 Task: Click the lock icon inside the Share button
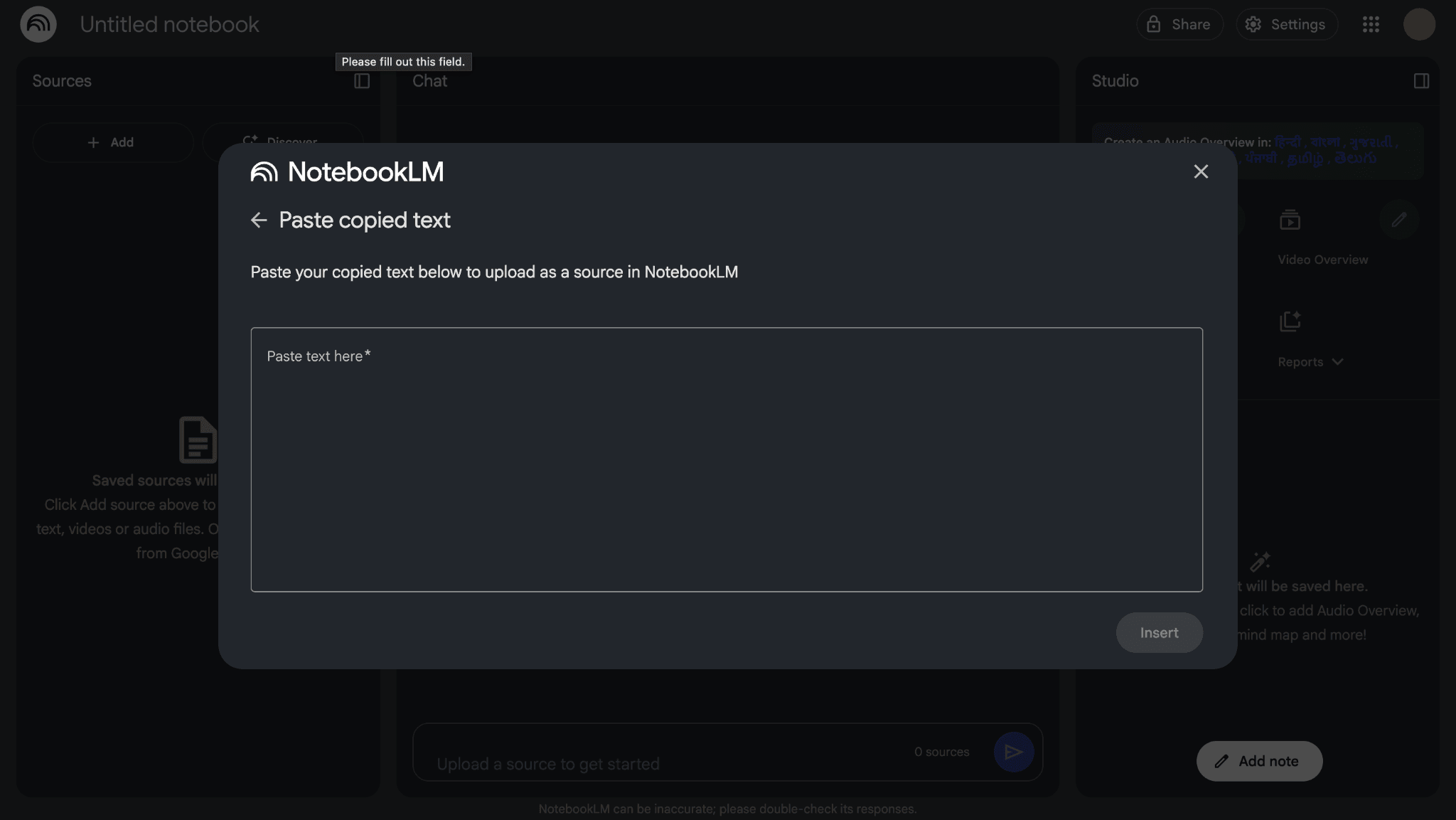click(x=1154, y=23)
